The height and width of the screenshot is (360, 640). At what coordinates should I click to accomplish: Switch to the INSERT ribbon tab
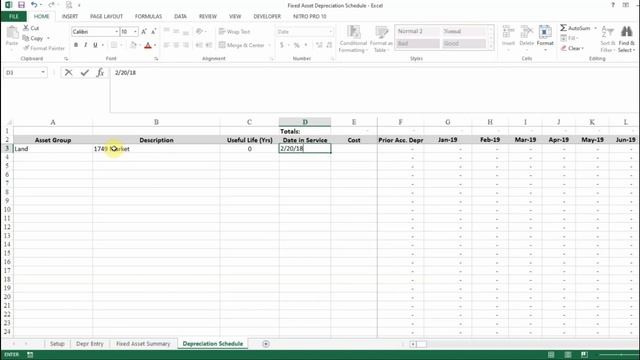pyautogui.click(x=70, y=16)
